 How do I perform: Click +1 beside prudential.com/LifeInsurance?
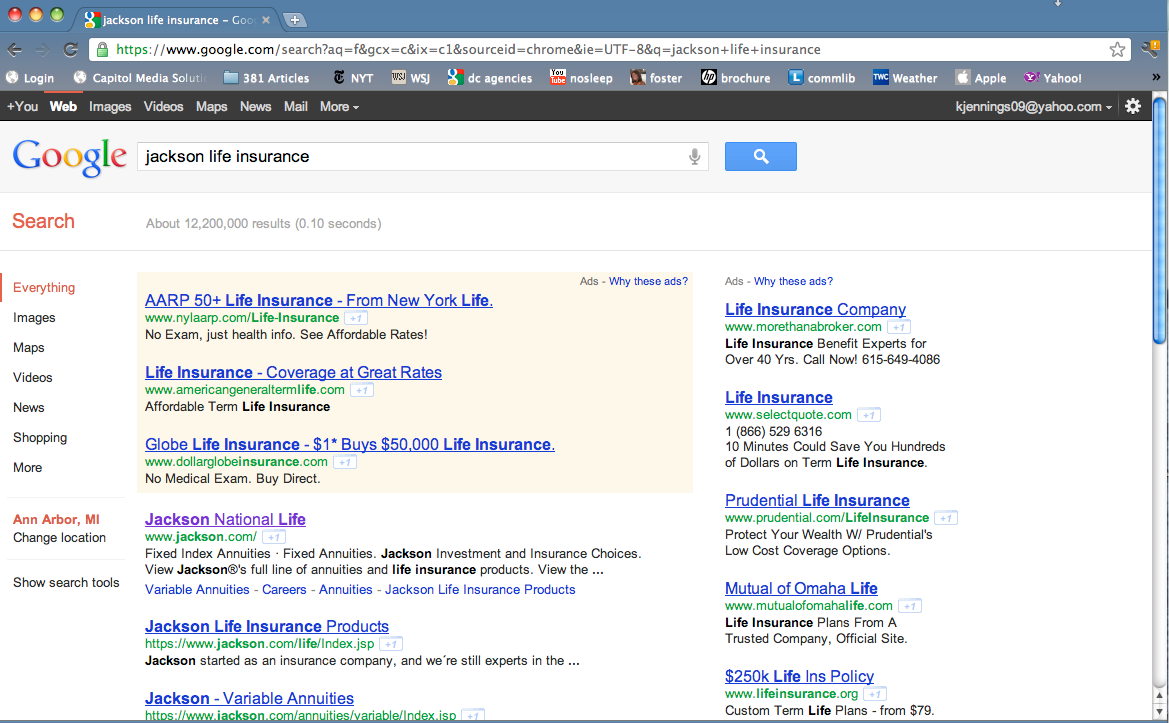pos(945,518)
